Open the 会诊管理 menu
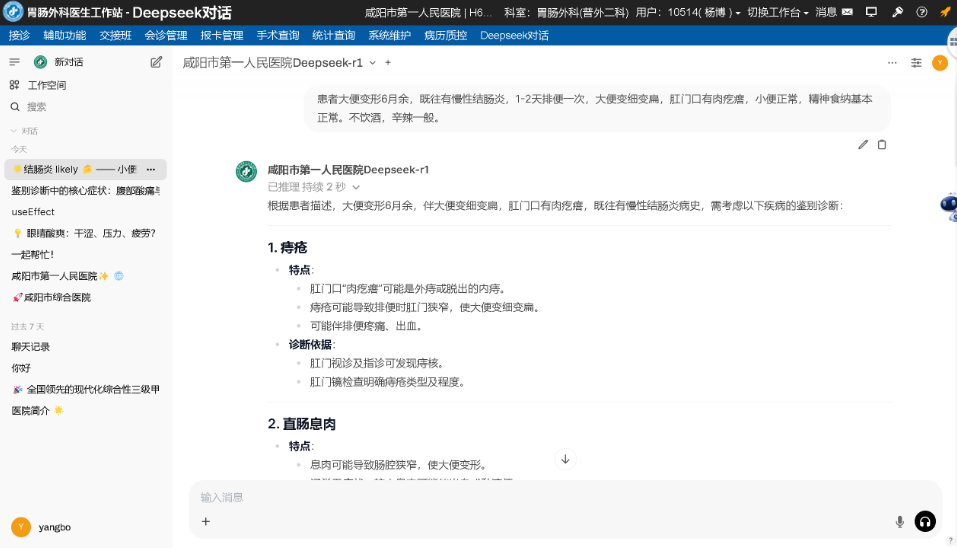 pyautogui.click(x=166, y=35)
